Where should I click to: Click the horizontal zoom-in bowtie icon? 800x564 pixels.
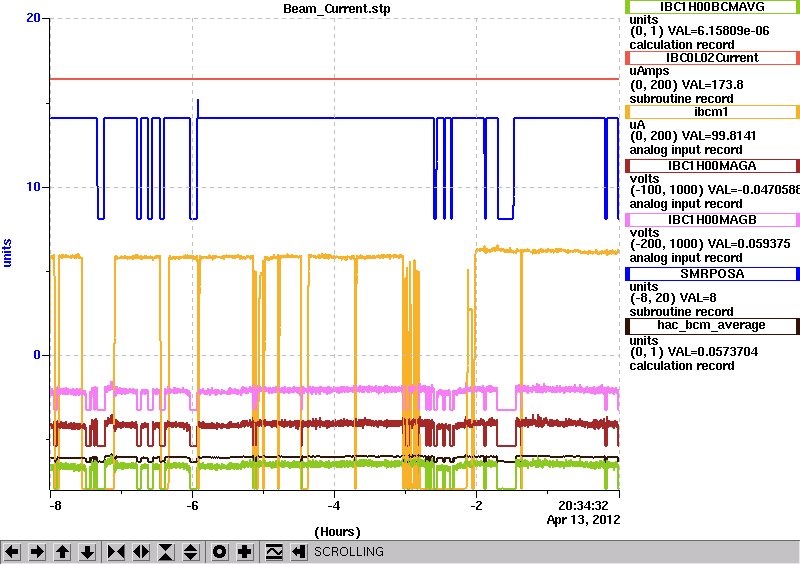coord(116,552)
